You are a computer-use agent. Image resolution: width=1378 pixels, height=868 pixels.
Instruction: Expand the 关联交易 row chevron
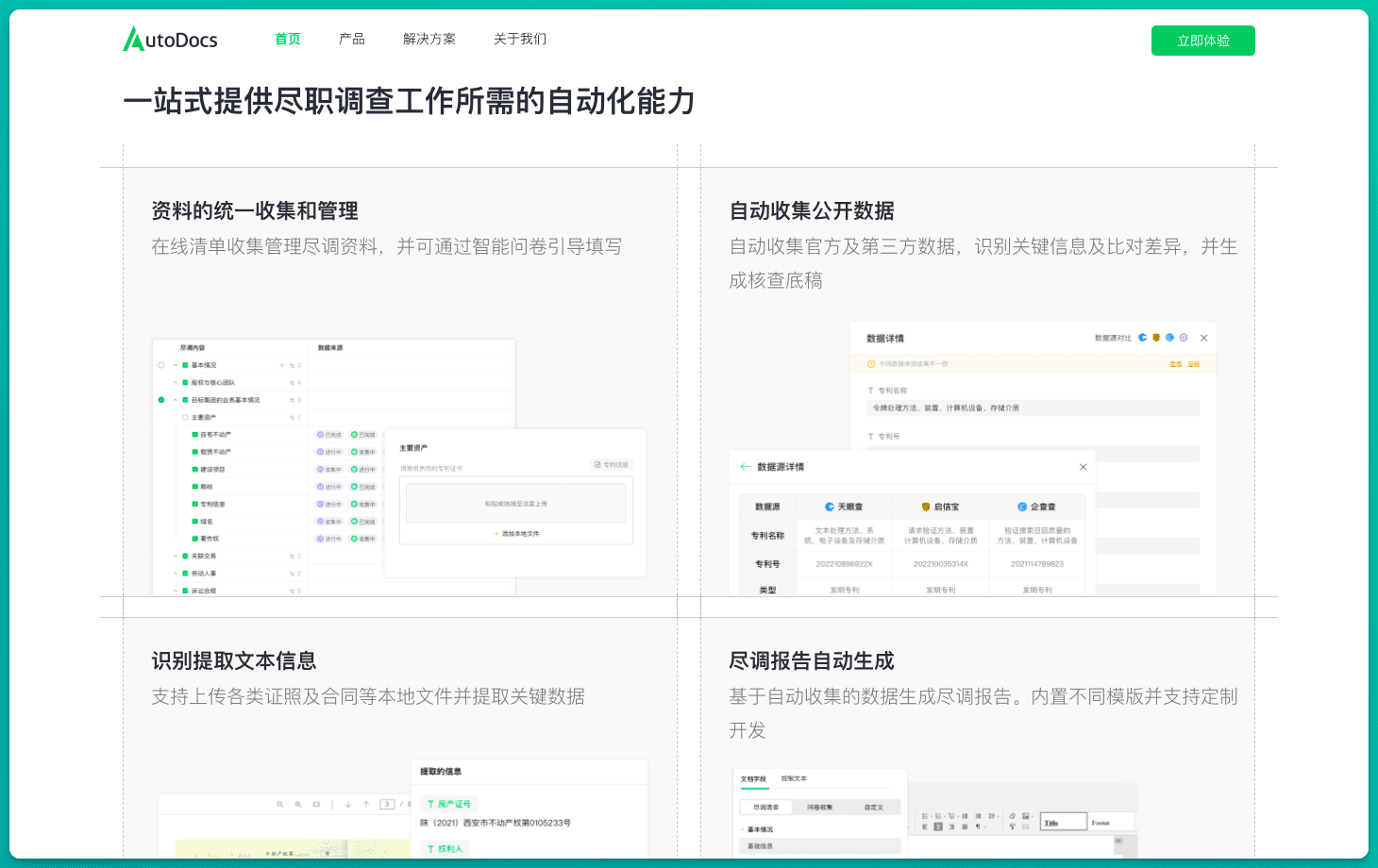tap(176, 556)
